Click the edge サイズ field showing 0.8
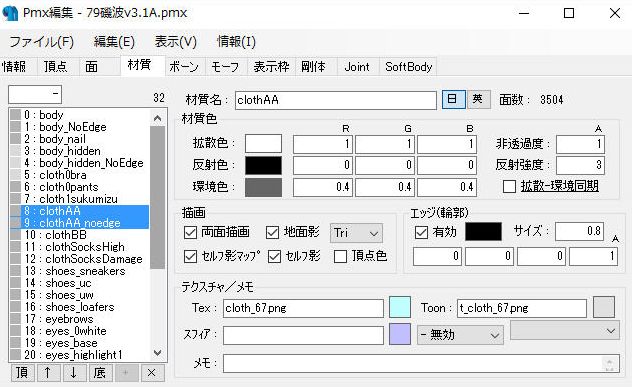This screenshot has width=632, height=387. 579,231
